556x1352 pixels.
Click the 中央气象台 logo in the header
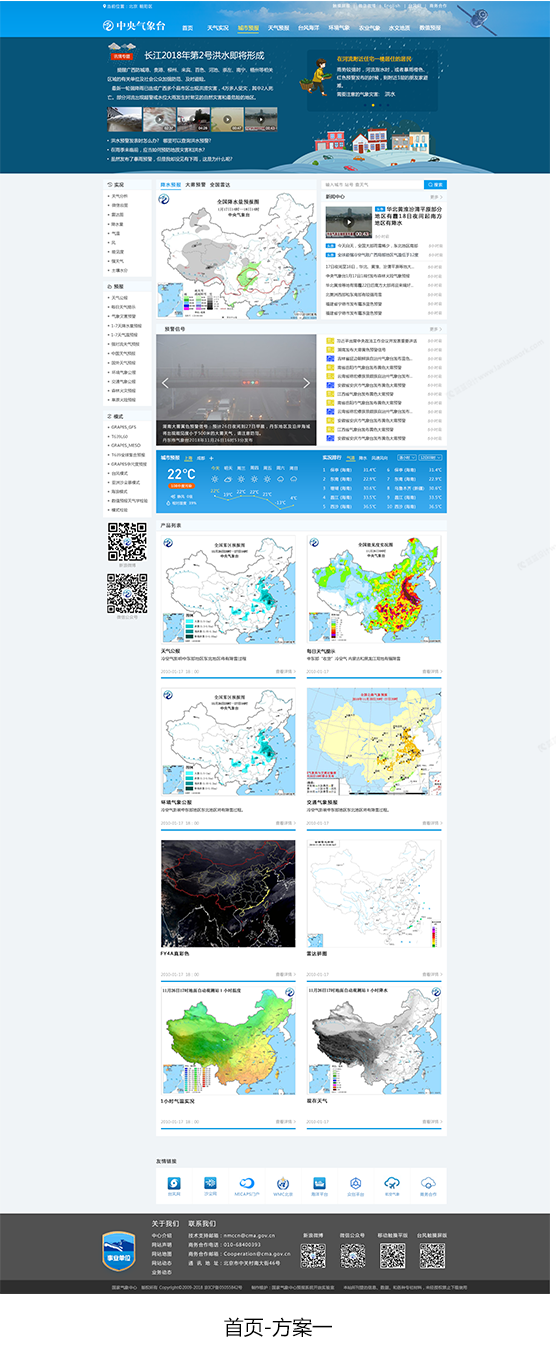(133, 28)
